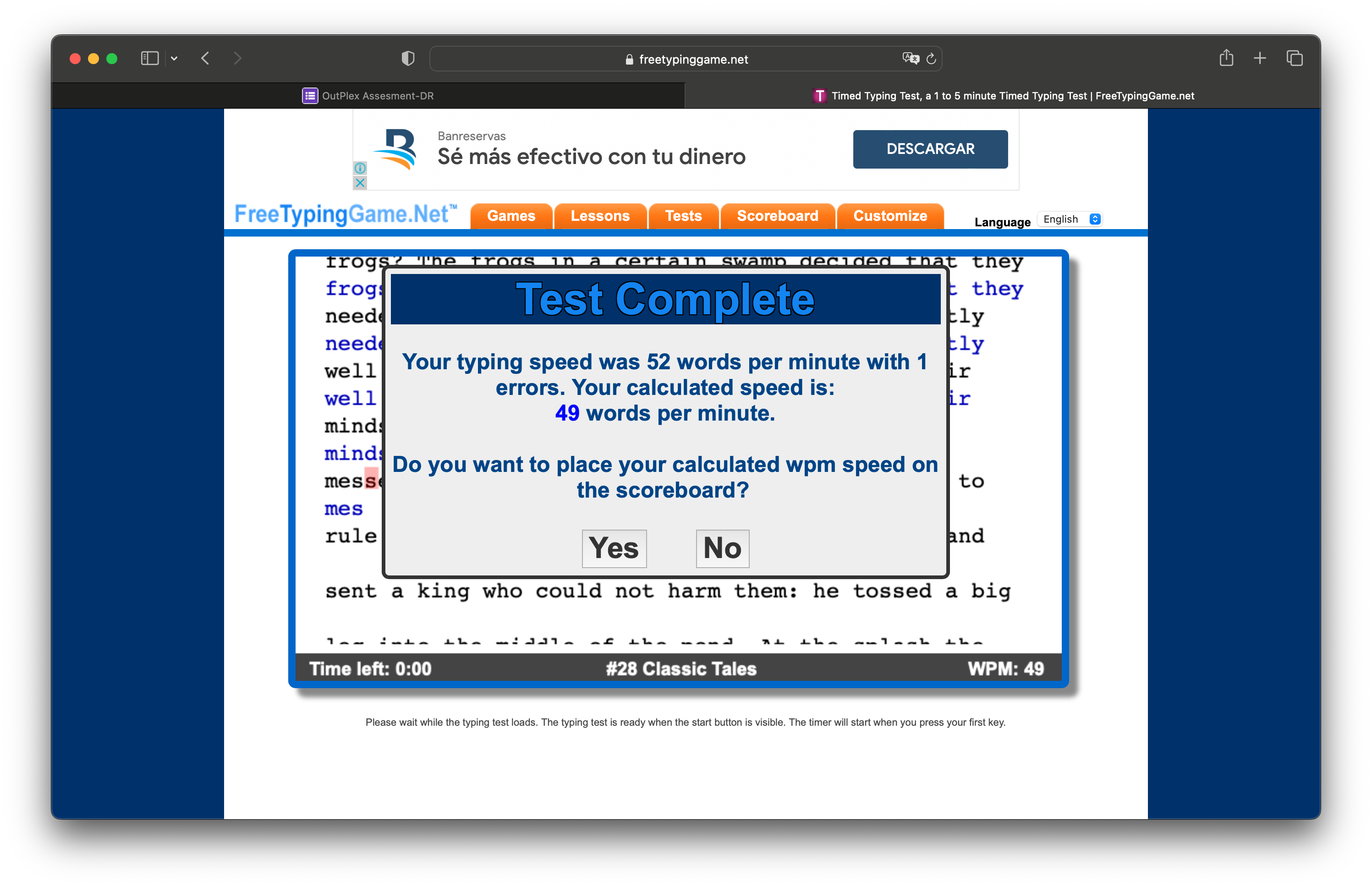This screenshot has height=887, width=1372.
Task: Click the Test Complete dialog title
Action: [664, 299]
